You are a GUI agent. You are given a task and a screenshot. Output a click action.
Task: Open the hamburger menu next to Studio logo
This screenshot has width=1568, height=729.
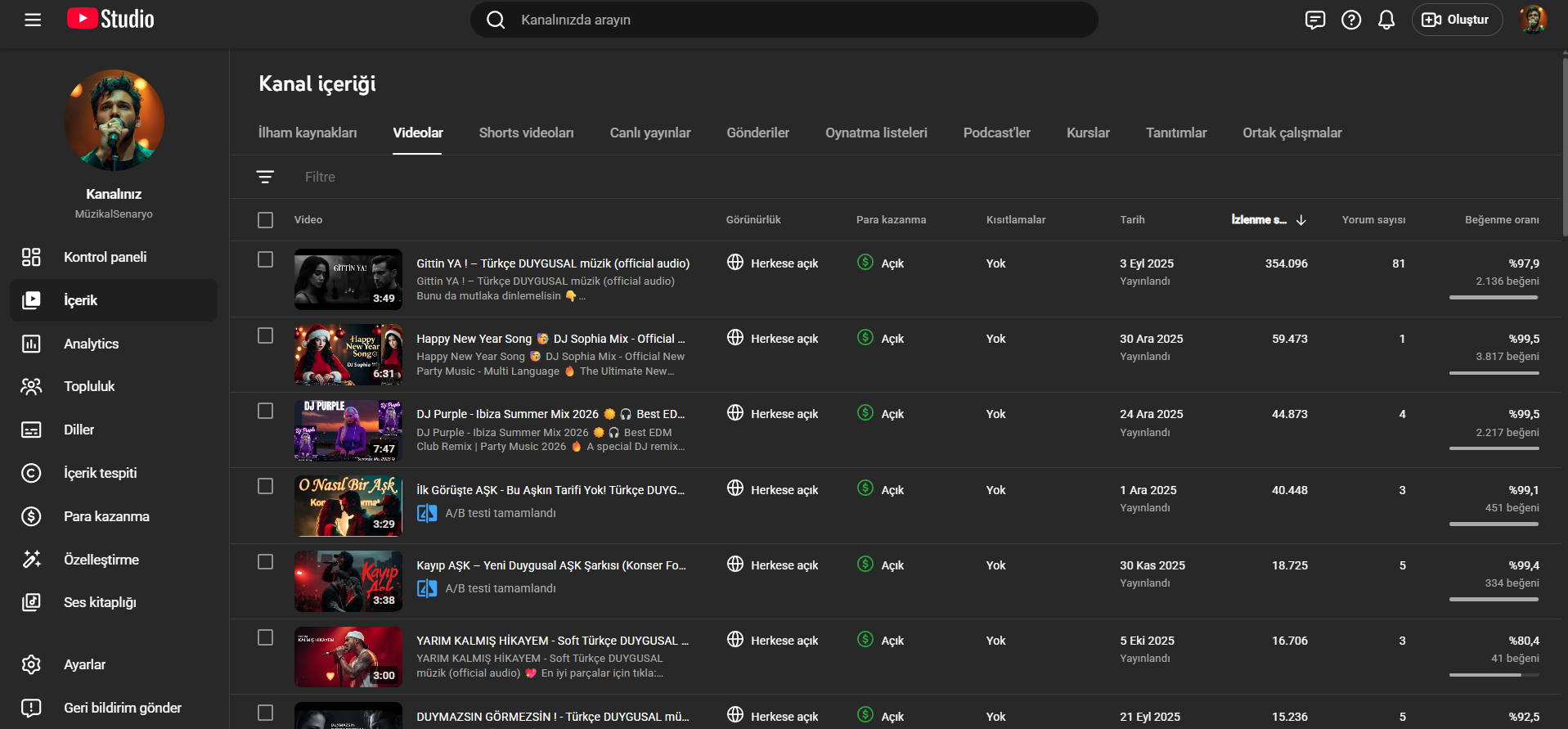[x=33, y=20]
